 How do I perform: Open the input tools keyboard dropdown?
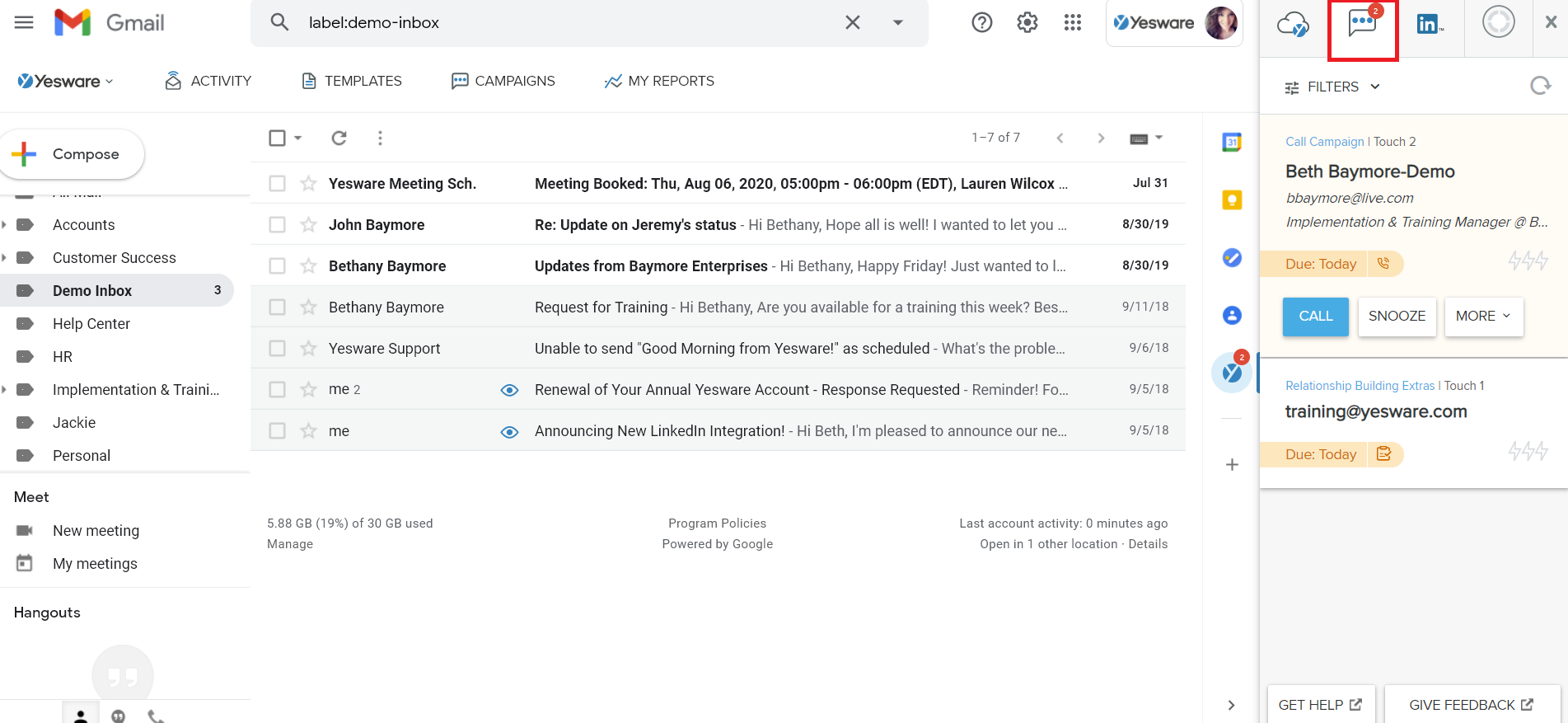click(x=1145, y=138)
